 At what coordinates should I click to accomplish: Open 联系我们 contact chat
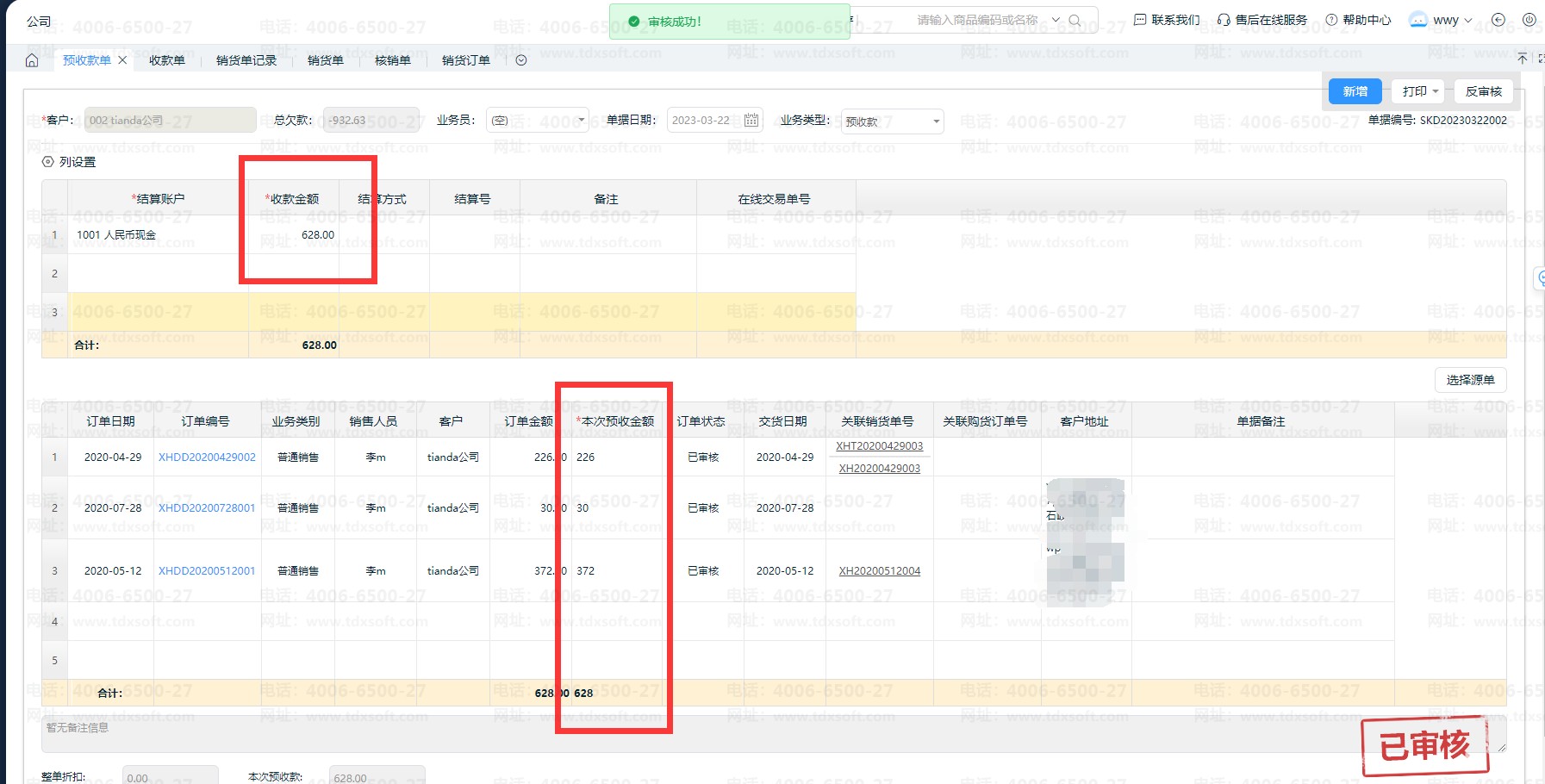(1167, 20)
